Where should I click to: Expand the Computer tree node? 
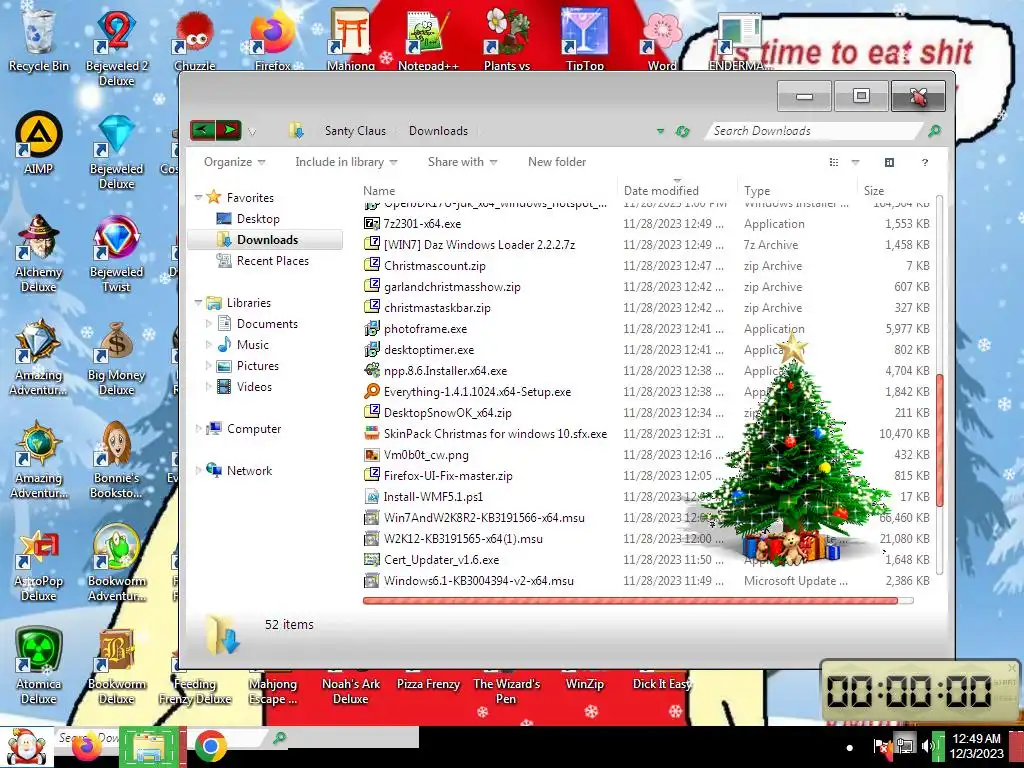tap(198, 428)
